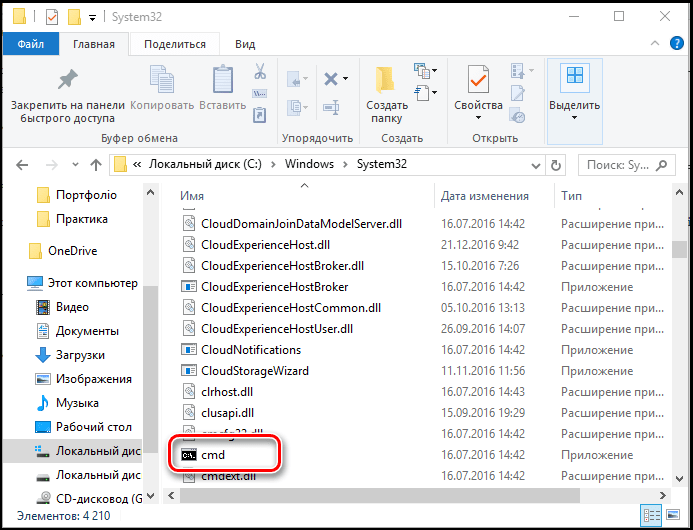Expand Выделить dropdown arrow
Image resolution: width=693 pixels, height=530 pixels.
click(574, 118)
